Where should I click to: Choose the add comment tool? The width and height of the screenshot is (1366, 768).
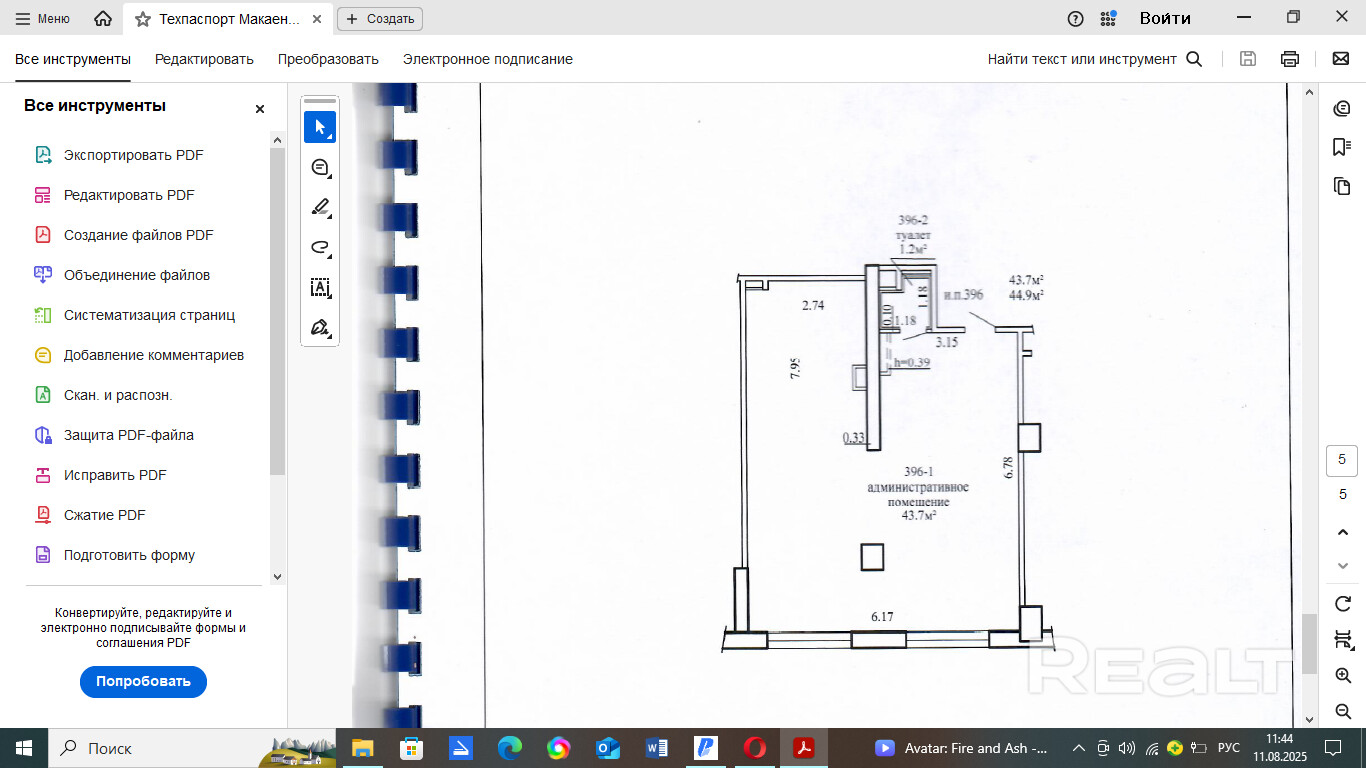point(320,168)
